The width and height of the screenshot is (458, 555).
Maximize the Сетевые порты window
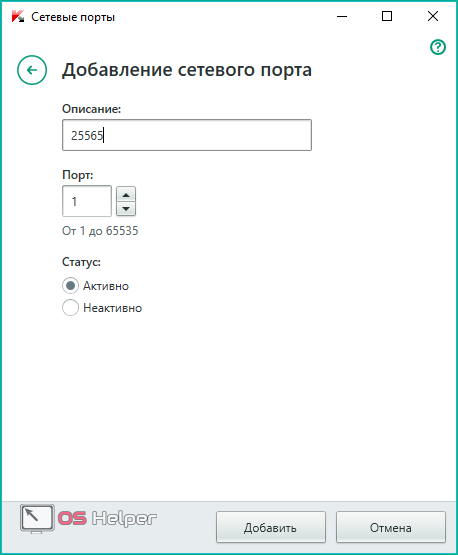point(387,16)
